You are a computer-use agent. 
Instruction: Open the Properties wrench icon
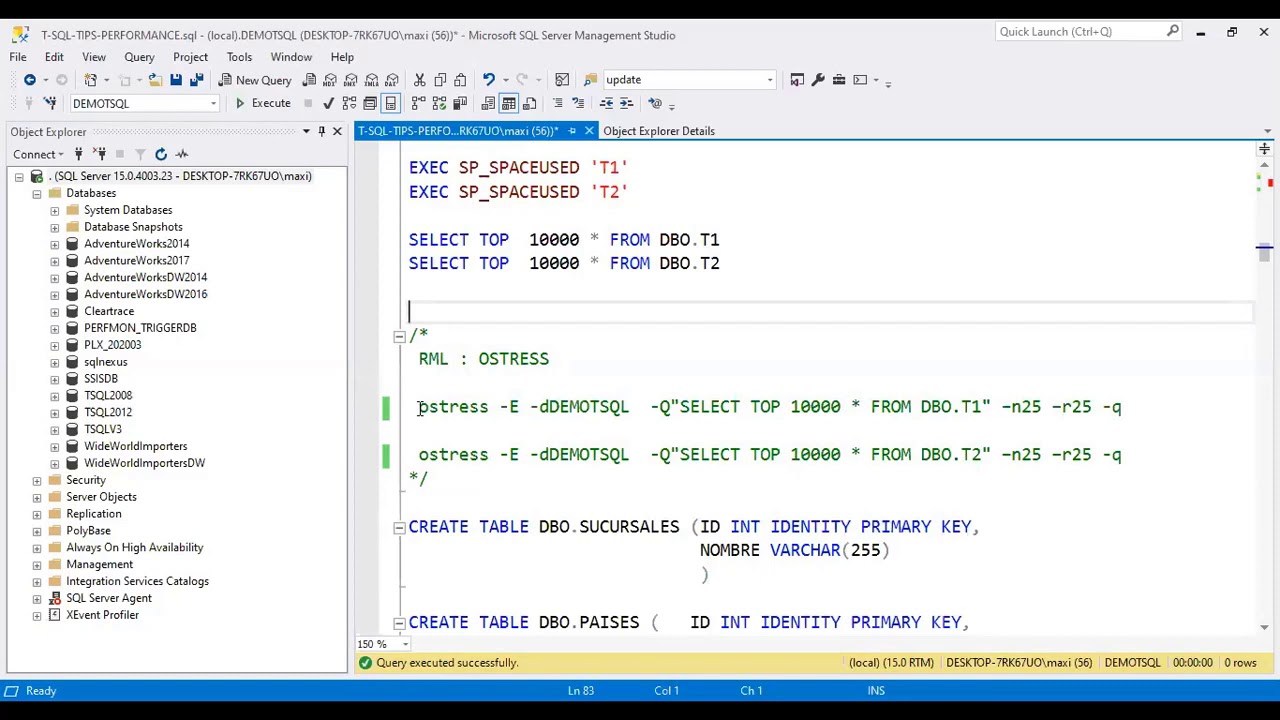[x=818, y=79]
